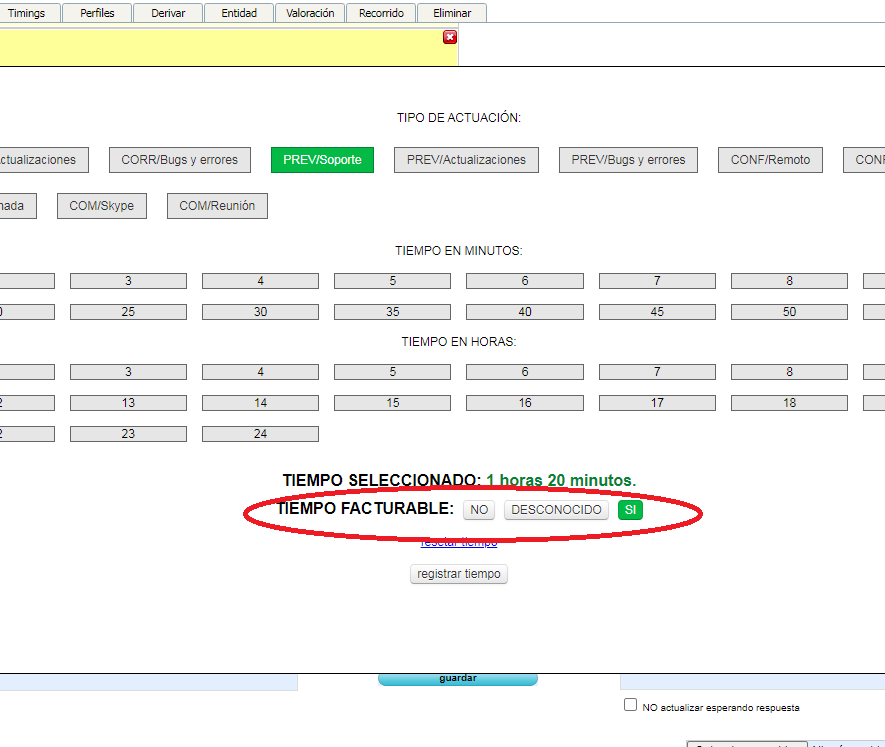Go to the Valoración tab

pos(310,13)
